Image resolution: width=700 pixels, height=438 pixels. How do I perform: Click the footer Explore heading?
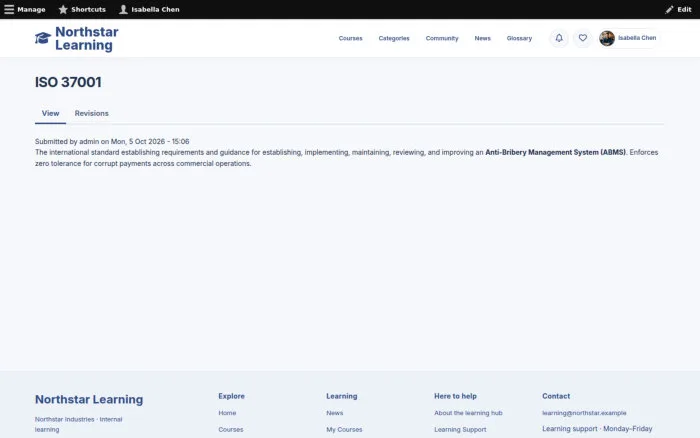pyautogui.click(x=231, y=396)
